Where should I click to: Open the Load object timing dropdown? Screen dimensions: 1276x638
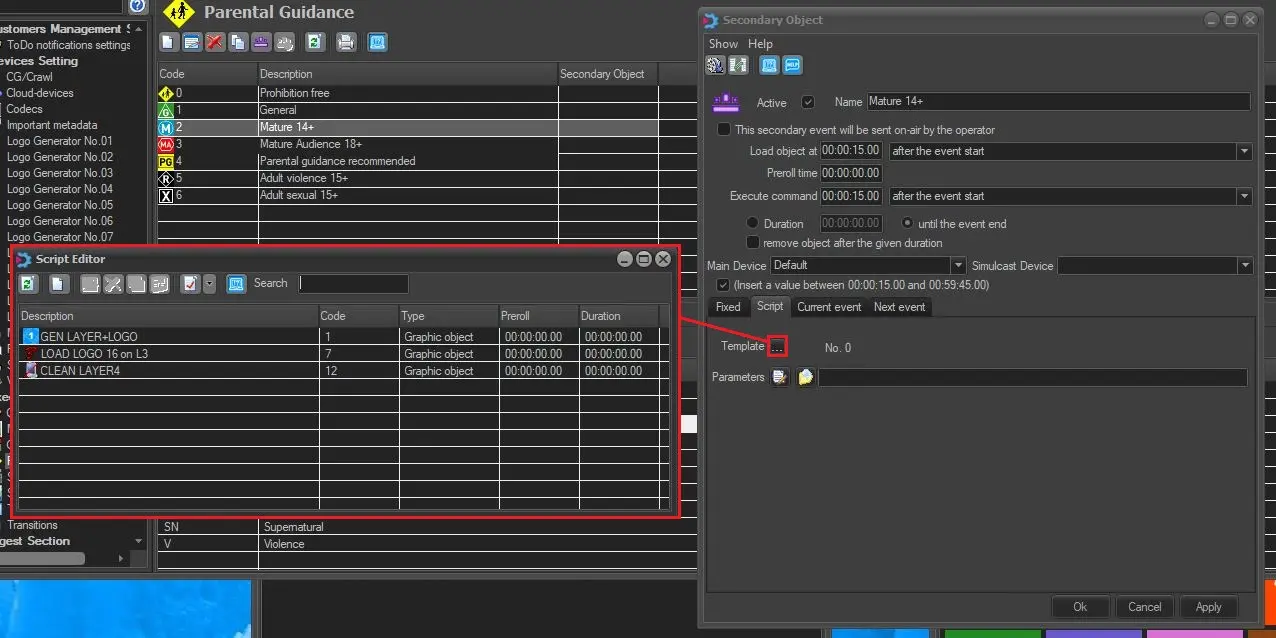pos(1244,152)
